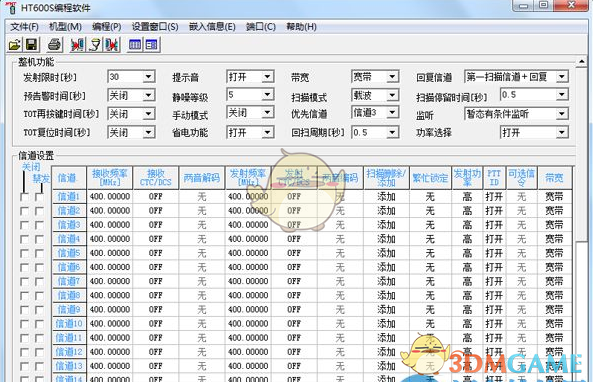Image resolution: width=593 pixels, height=382 pixels.
Task: Tick the 关闭 checkbox for 信道9
Action: click(24, 310)
